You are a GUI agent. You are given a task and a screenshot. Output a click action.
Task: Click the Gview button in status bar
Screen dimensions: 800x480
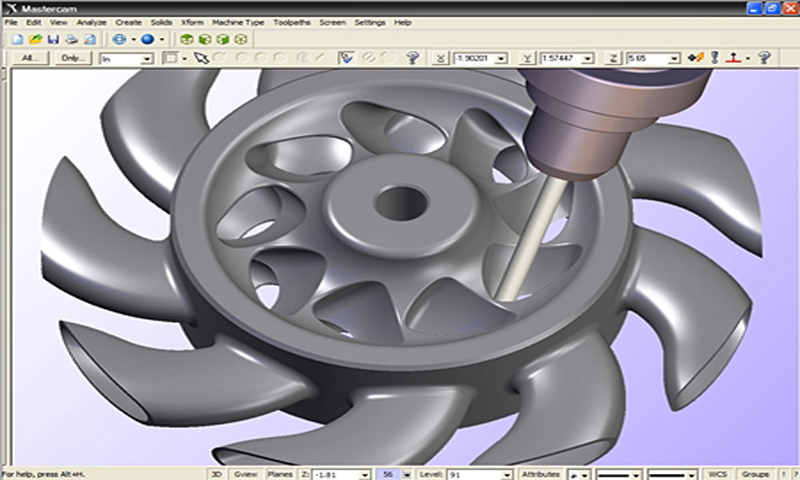[x=245, y=474]
